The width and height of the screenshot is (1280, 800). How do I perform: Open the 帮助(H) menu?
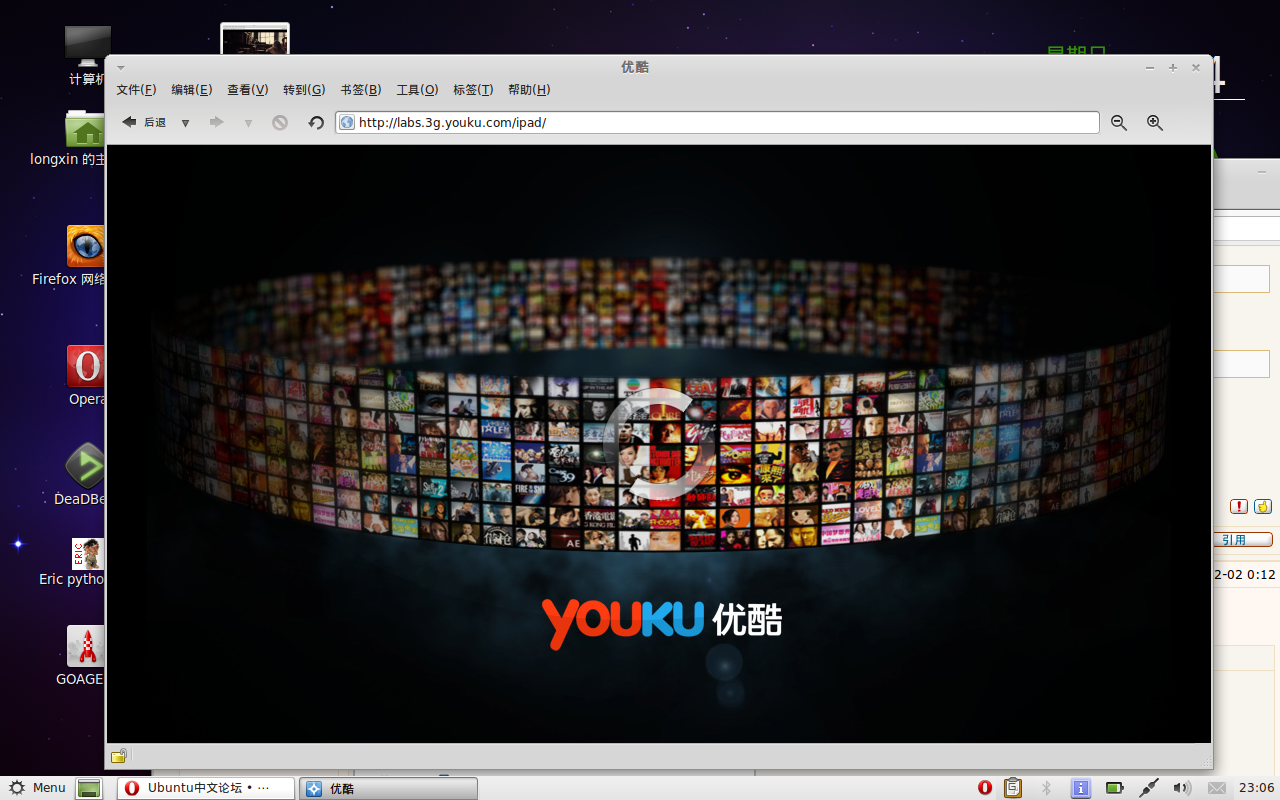point(529,90)
